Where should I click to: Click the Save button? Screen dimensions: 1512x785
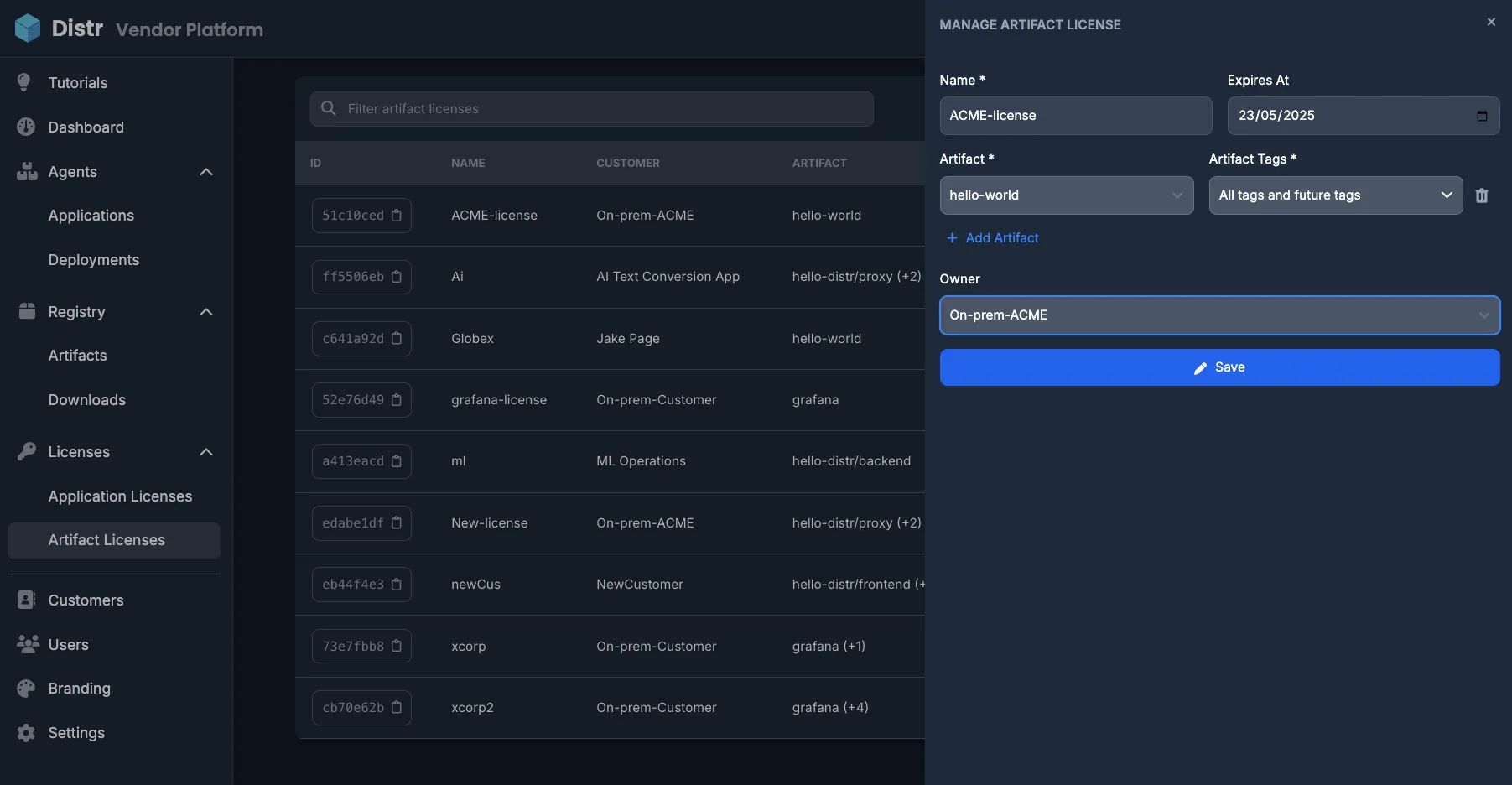[x=1219, y=367]
